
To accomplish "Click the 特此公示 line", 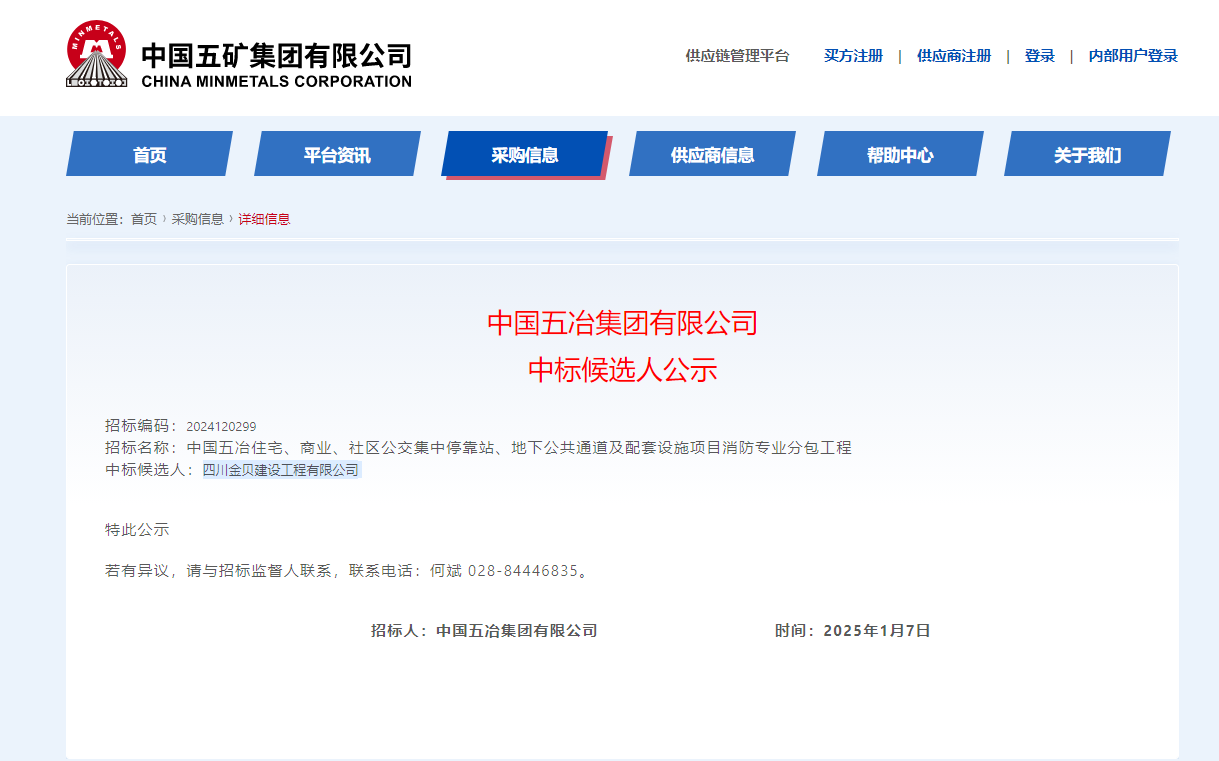I will pos(137,529).
